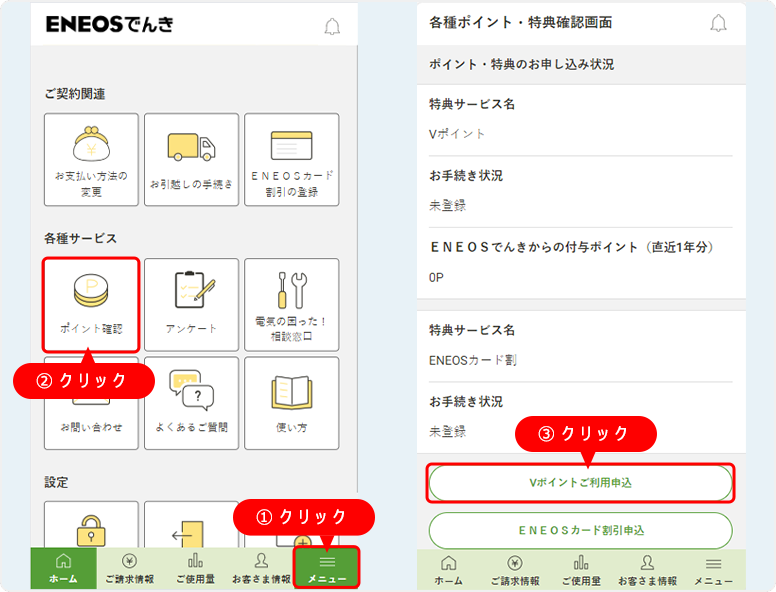Open ENEOSカード割引の登録 card tile
Viewport: 776px width, 592px height.
(x=291, y=159)
